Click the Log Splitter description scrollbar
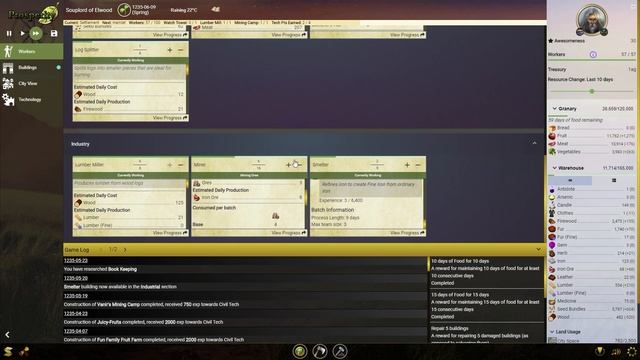 (x=187, y=70)
